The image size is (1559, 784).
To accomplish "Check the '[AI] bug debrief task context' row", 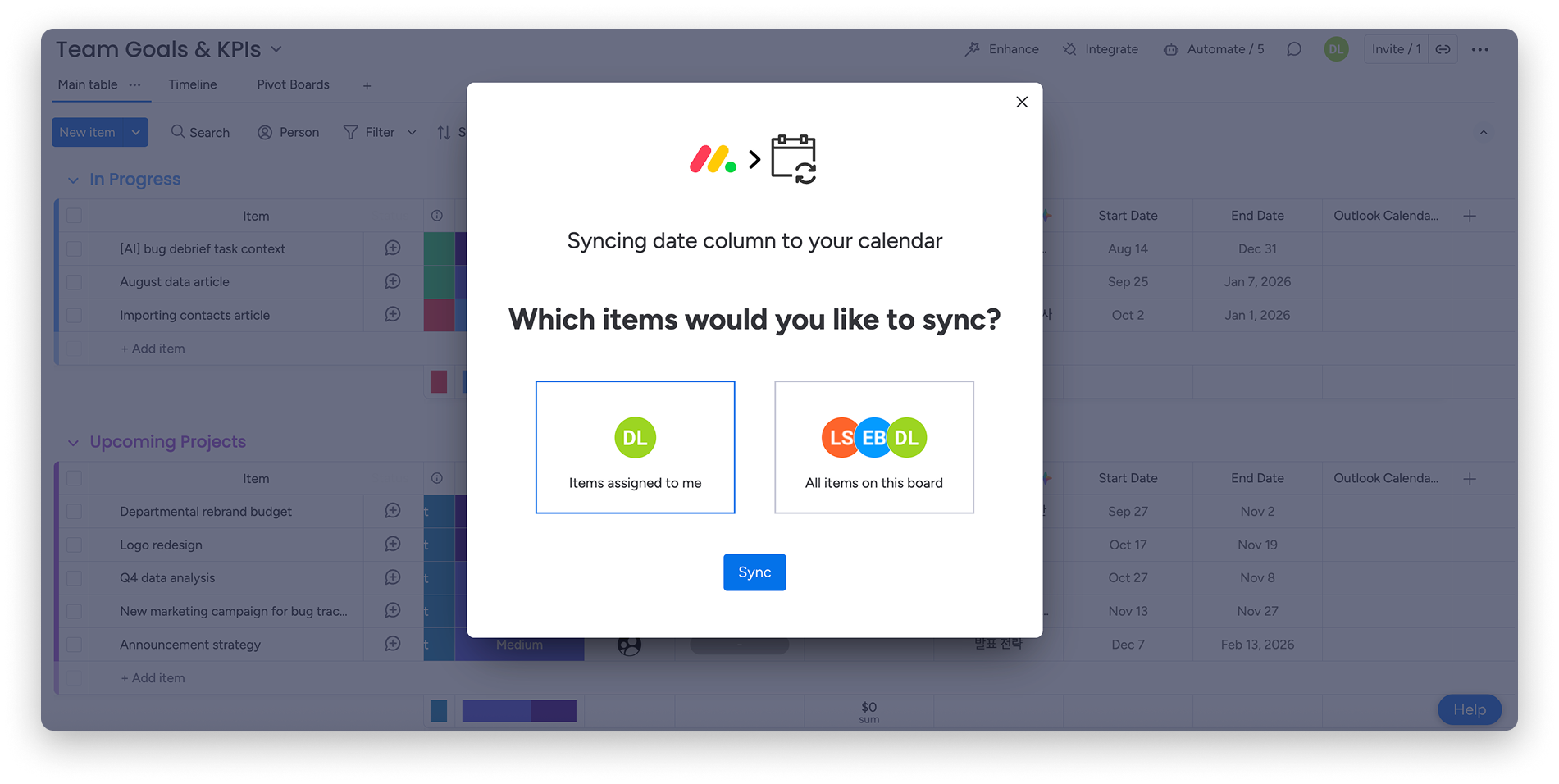I will pos(75,248).
